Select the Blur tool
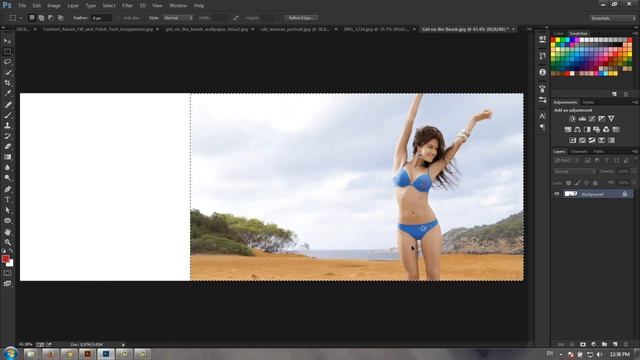This screenshot has height=360, width=640. tap(7, 168)
